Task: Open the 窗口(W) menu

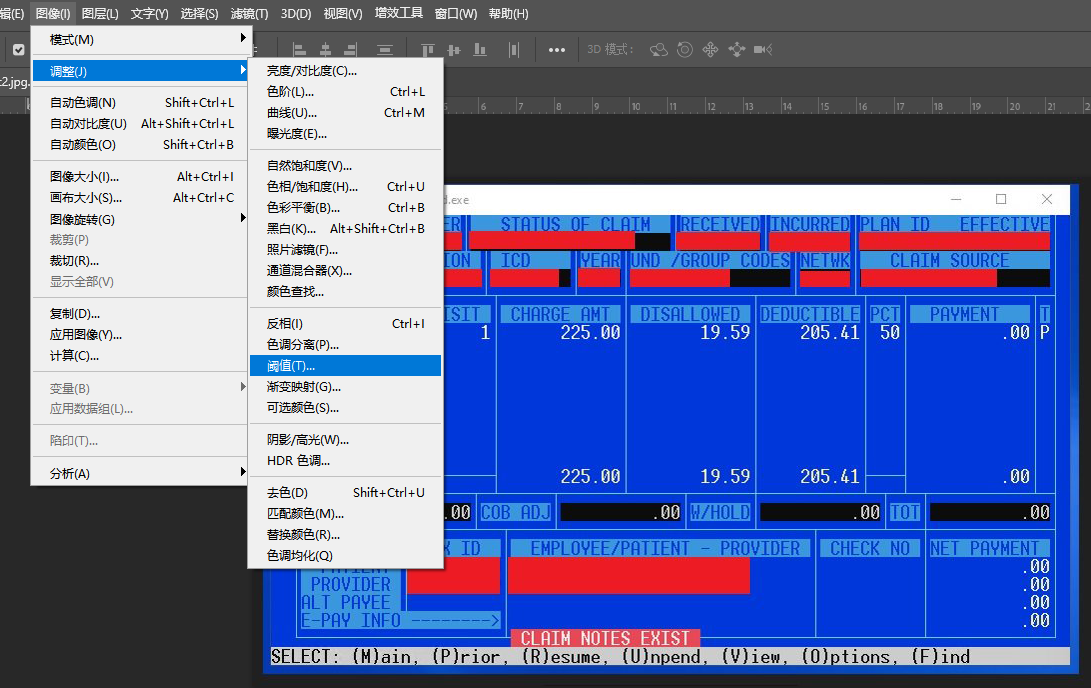Action: [x=456, y=13]
